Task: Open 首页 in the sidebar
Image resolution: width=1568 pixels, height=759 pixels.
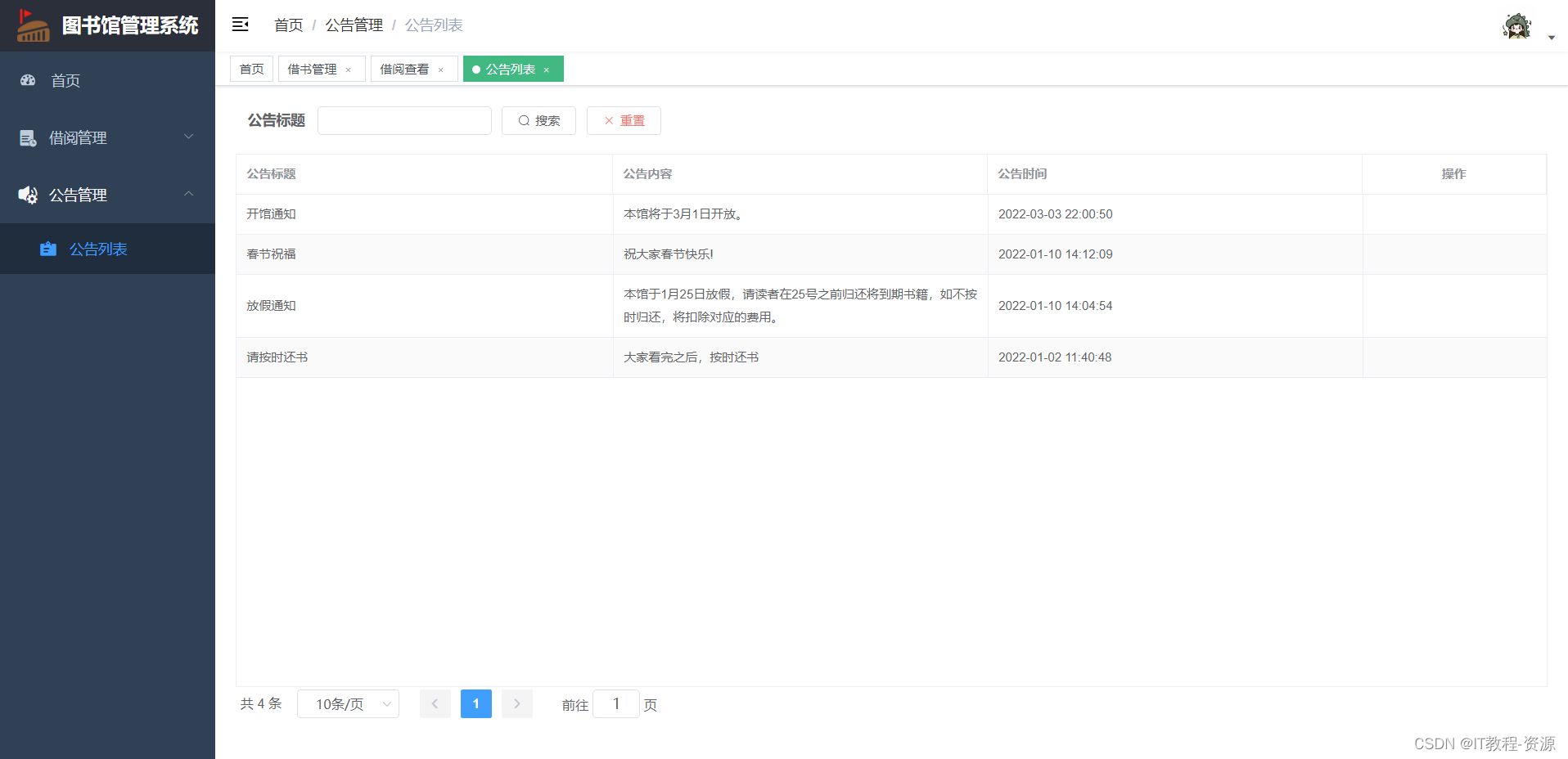Action: point(107,80)
